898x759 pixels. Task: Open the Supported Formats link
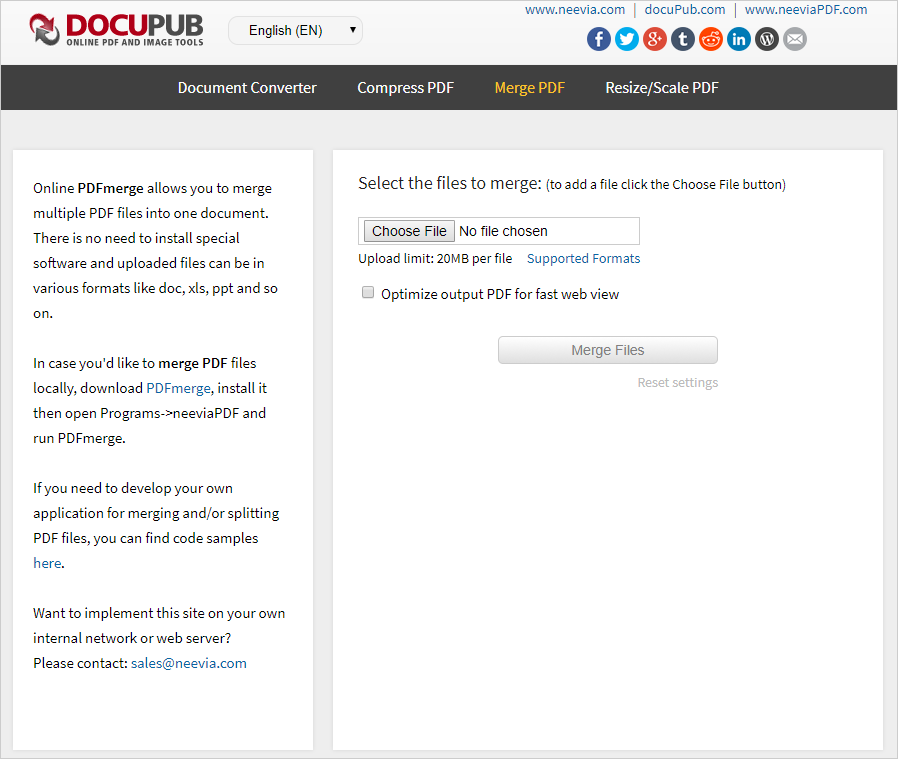coord(584,259)
